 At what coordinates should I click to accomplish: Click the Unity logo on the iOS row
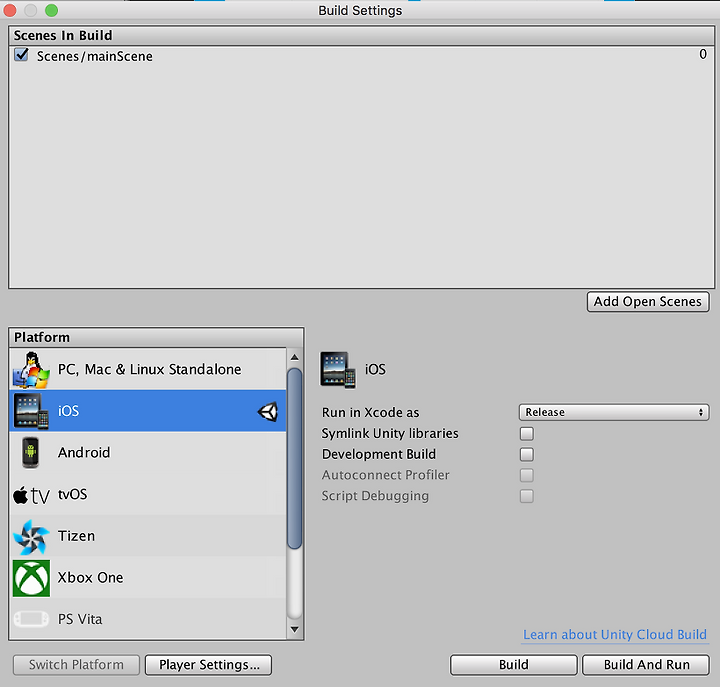point(268,411)
